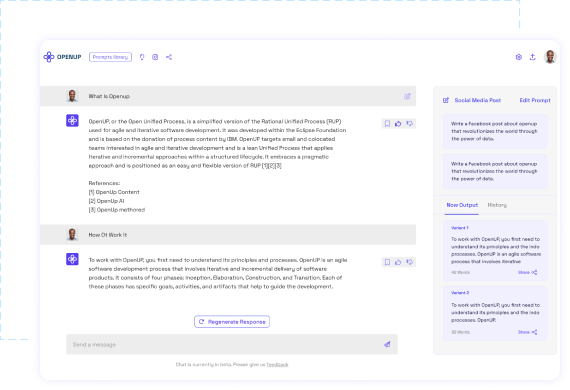Open settings via the gear icon

click(x=519, y=57)
